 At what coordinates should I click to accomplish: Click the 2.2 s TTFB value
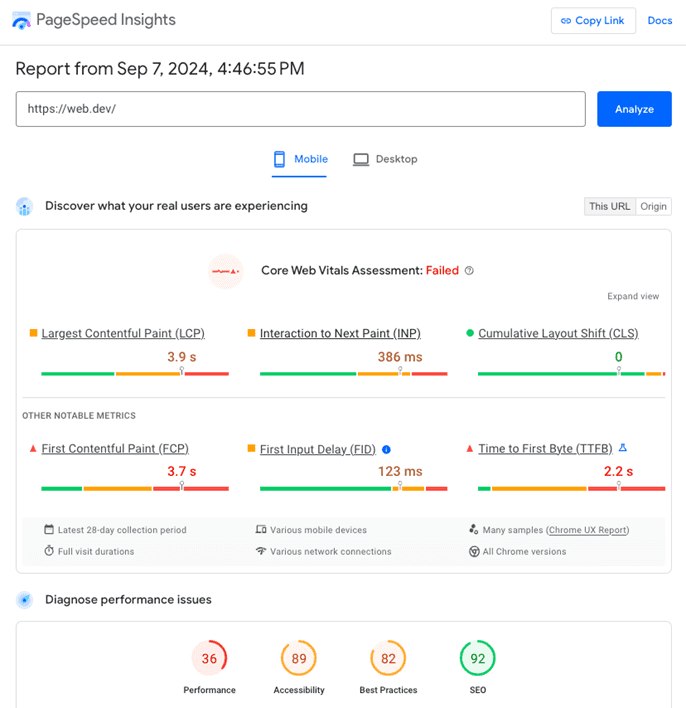[x=618, y=471]
